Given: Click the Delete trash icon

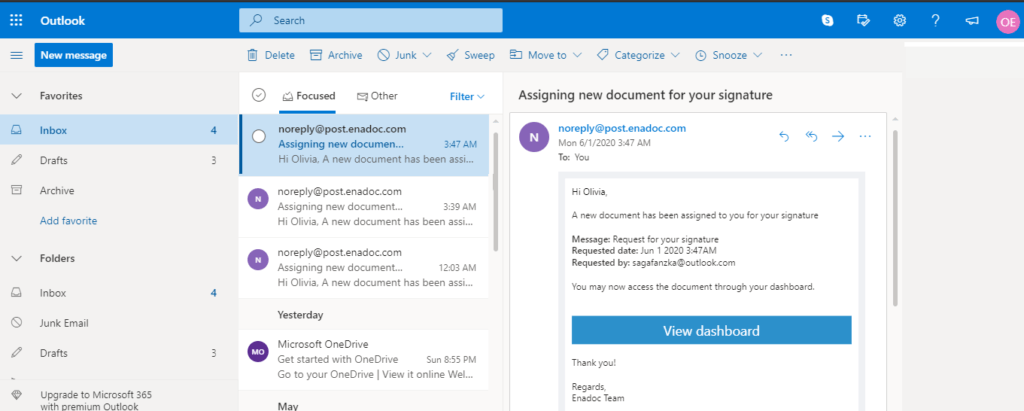Looking at the screenshot, I should click(252, 56).
